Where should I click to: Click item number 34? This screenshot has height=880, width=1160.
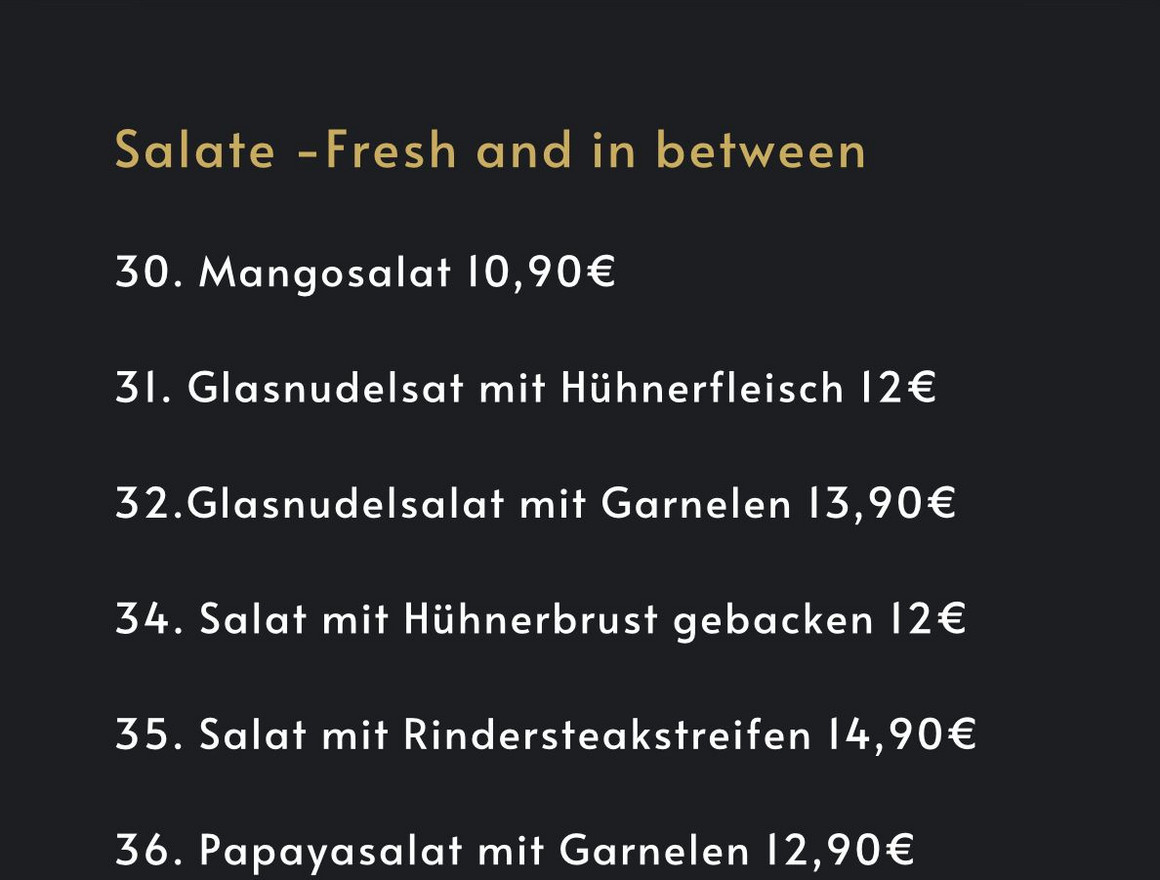click(149, 619)
